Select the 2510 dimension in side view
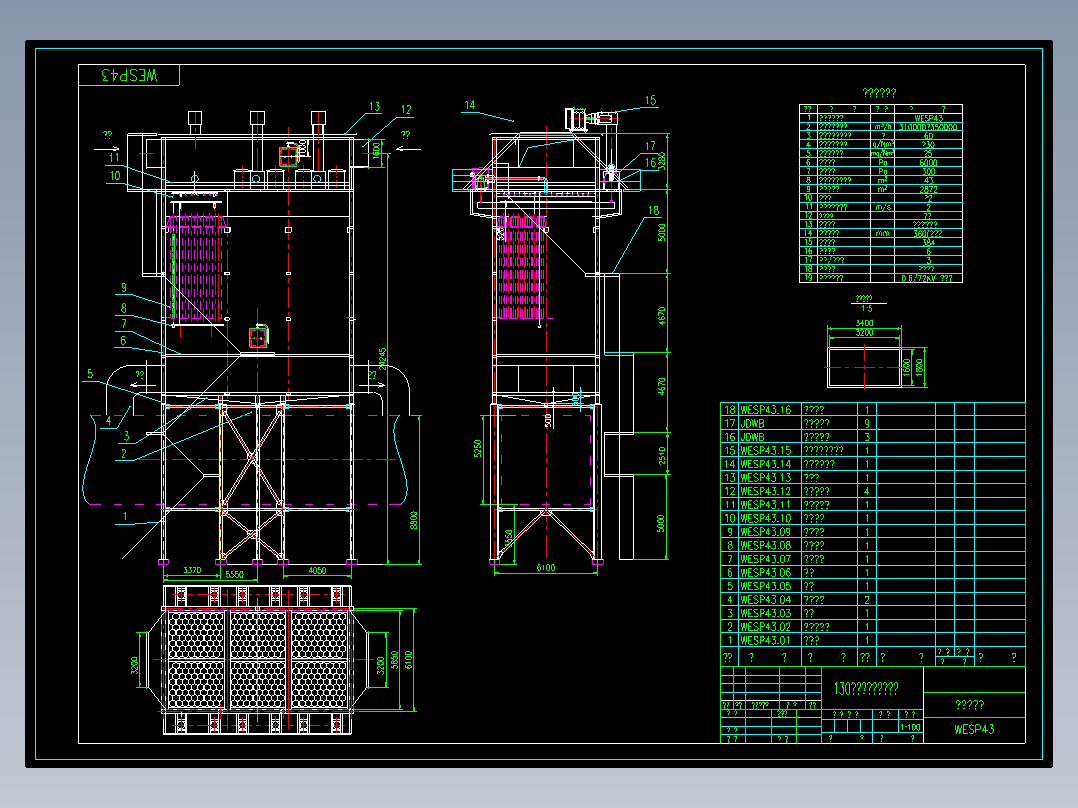The width and height of the screenshot is (1078, 808). tap(662, 455)
